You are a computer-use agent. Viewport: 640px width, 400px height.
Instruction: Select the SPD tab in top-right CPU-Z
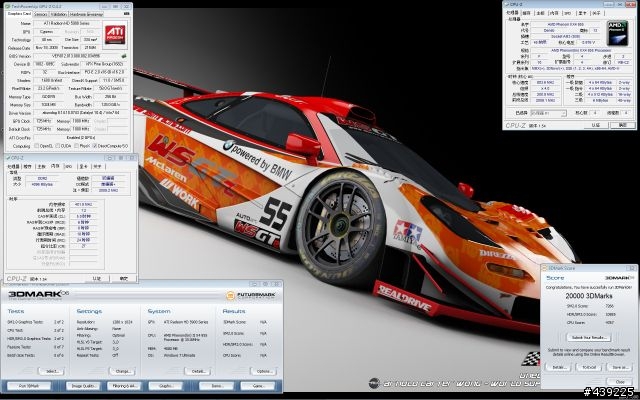click(x=567, y=13)
